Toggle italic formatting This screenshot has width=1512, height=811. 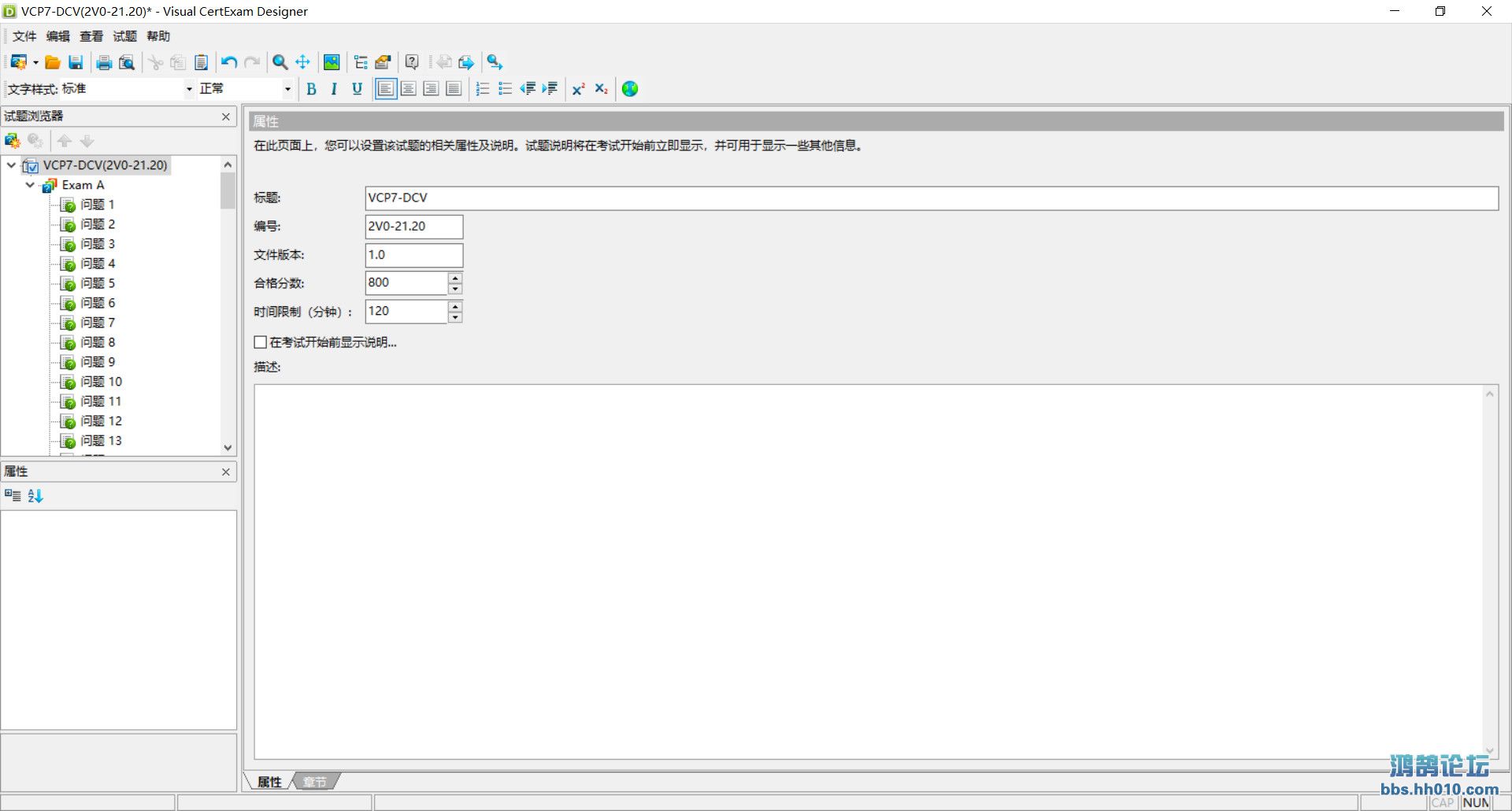(x=334, y=89)
